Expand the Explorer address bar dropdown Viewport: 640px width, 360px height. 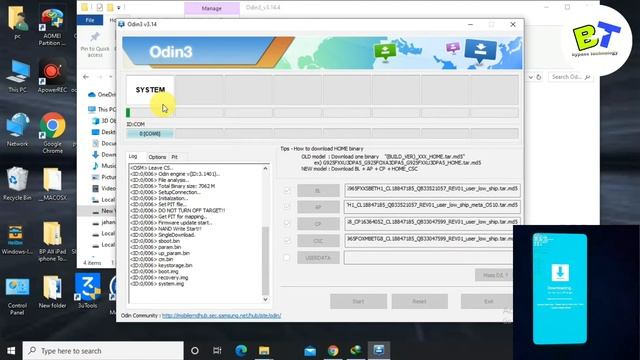coord(530,77)
